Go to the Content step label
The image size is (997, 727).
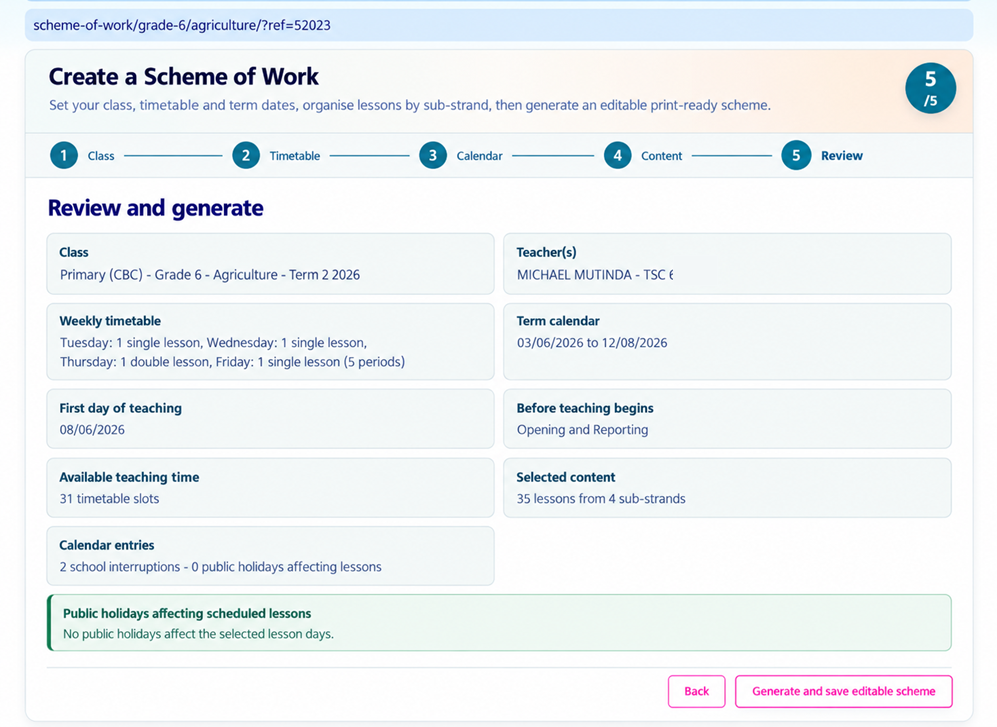[661, 156]
